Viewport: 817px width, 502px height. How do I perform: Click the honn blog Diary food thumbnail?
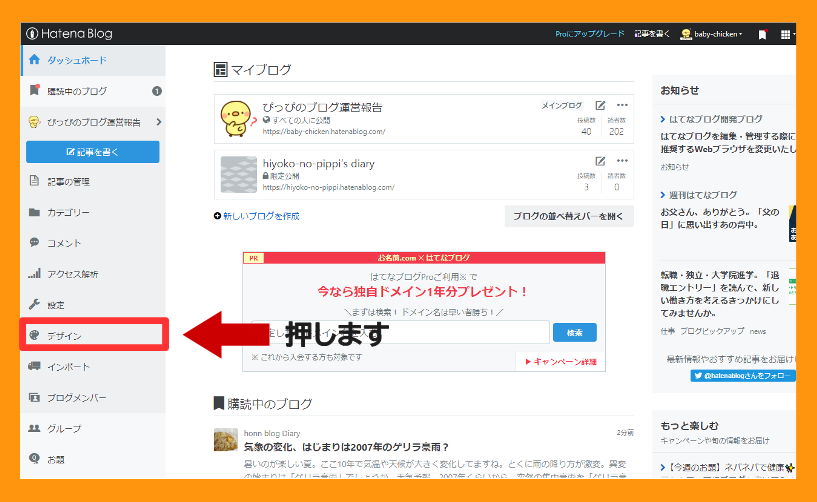[x=226, y=439]
